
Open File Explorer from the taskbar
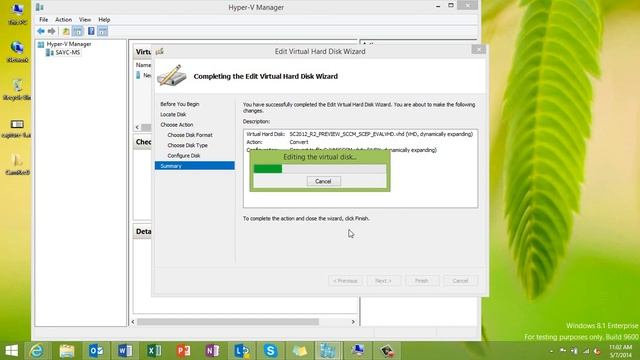67,351
